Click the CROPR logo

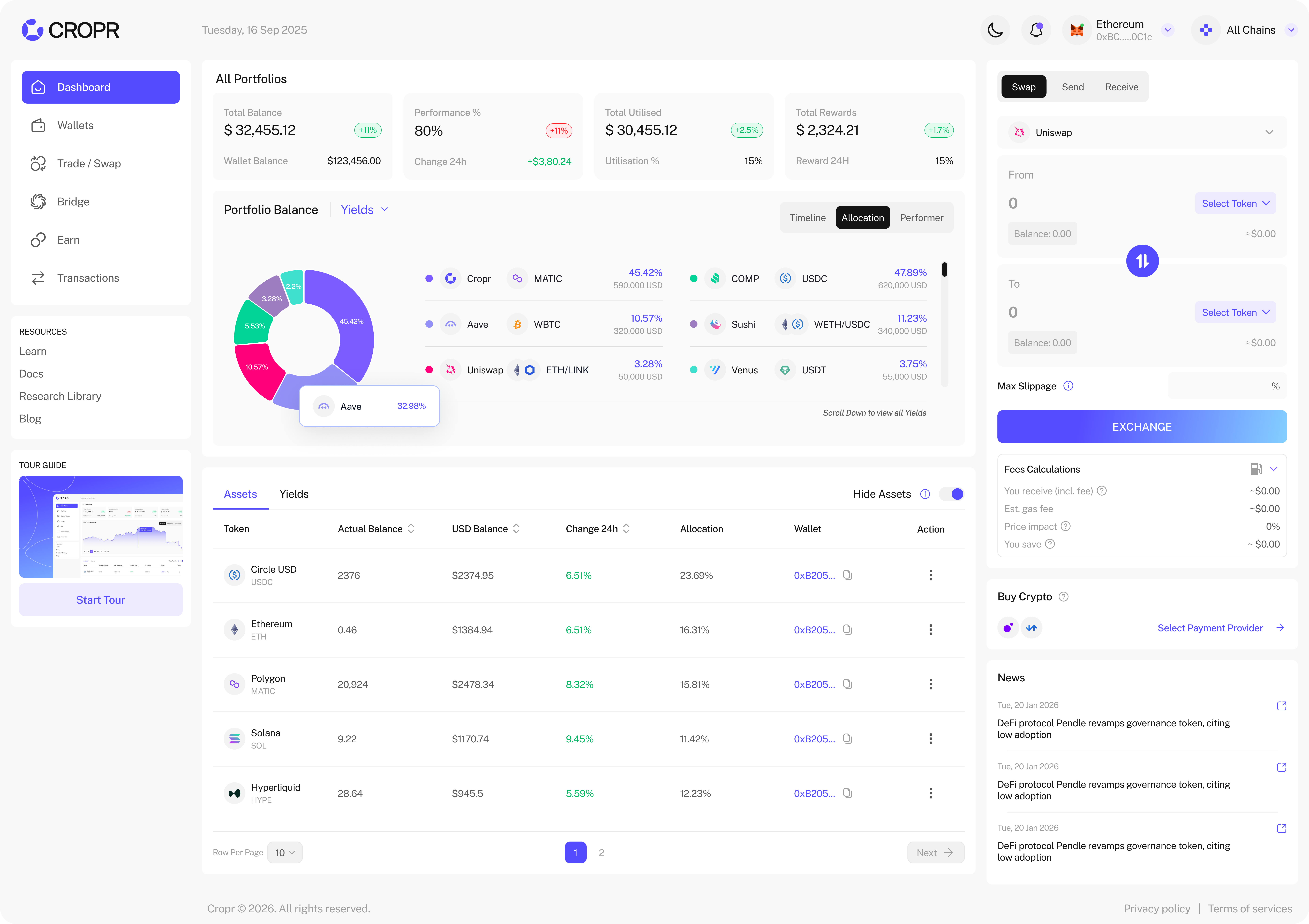(x=70, y=30)
